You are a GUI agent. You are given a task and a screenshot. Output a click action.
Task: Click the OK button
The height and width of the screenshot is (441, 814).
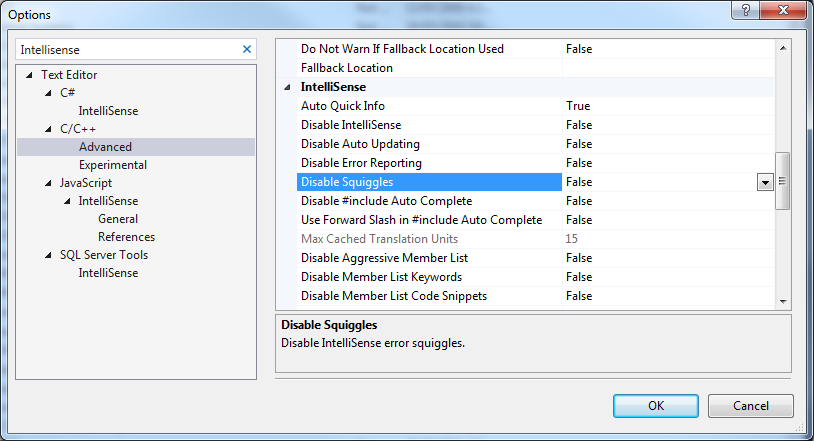point(655,405)
